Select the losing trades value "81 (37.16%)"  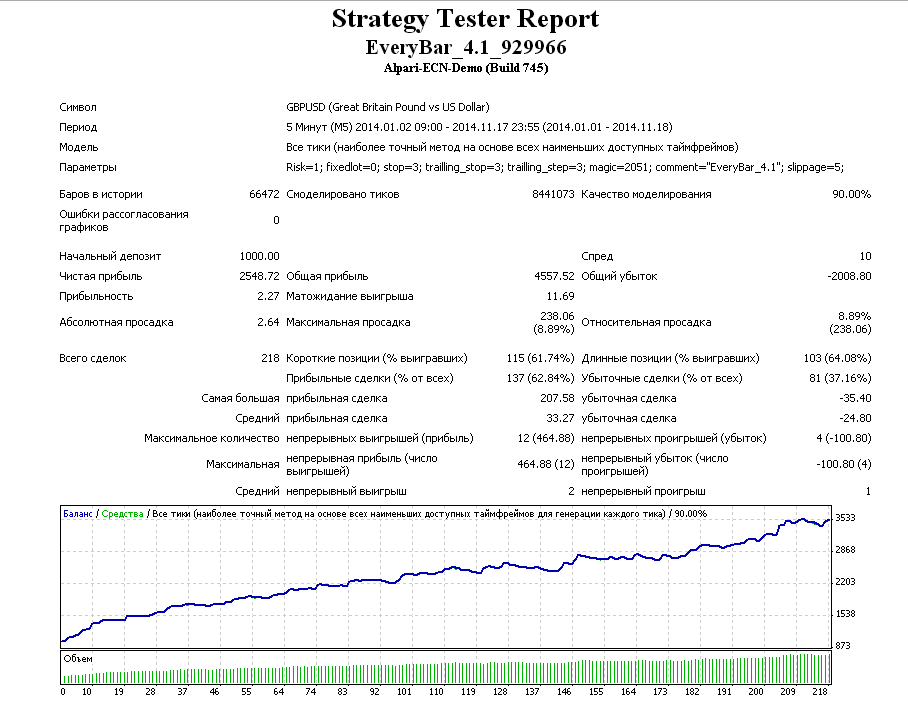[840, 378]
